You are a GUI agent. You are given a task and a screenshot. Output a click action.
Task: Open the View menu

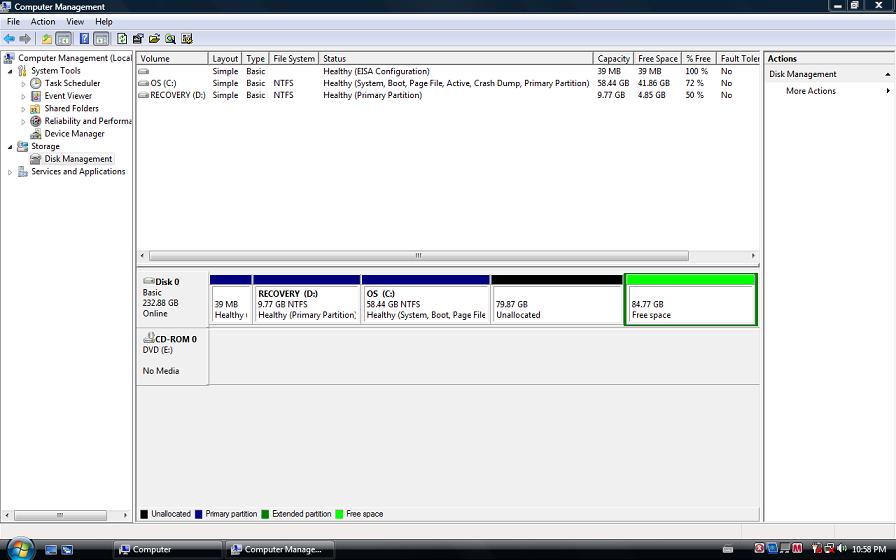tap(75, 22)
